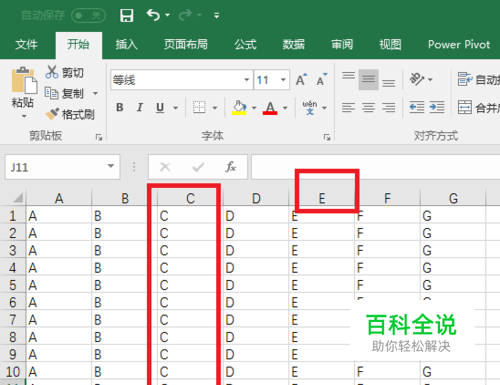This screenshot has width=500, height=385.
Task: Toggle underline formatting
Action: click(x=160, y=107)
